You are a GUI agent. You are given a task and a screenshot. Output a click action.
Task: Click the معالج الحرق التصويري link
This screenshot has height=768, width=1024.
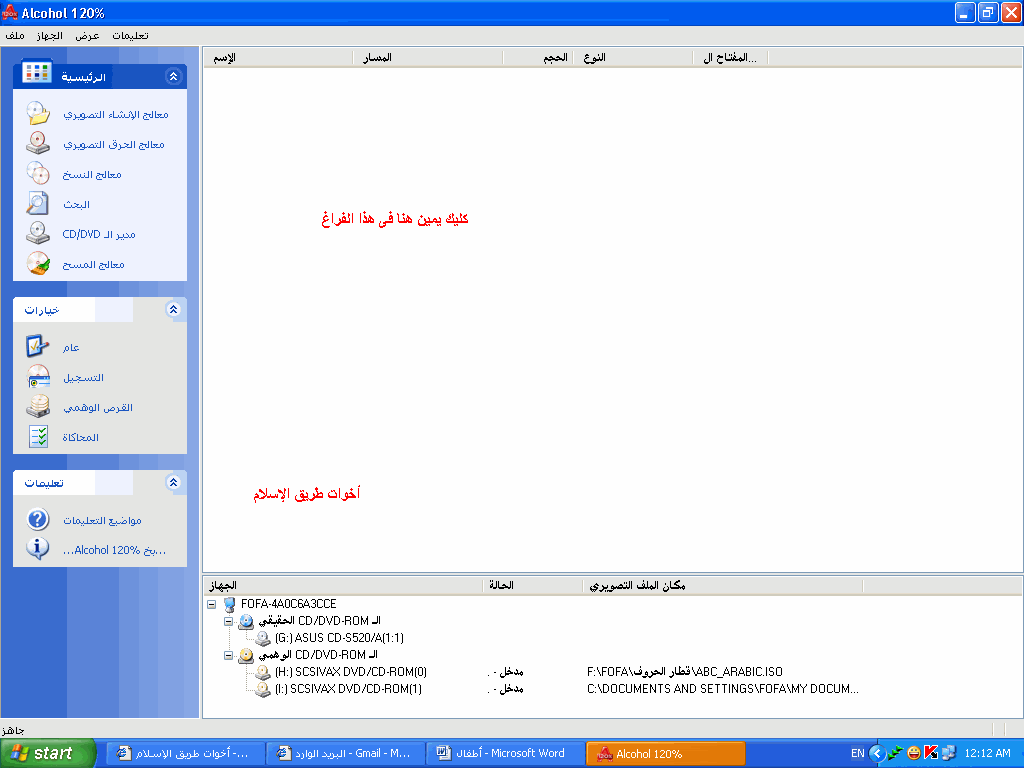pos(114,144)
